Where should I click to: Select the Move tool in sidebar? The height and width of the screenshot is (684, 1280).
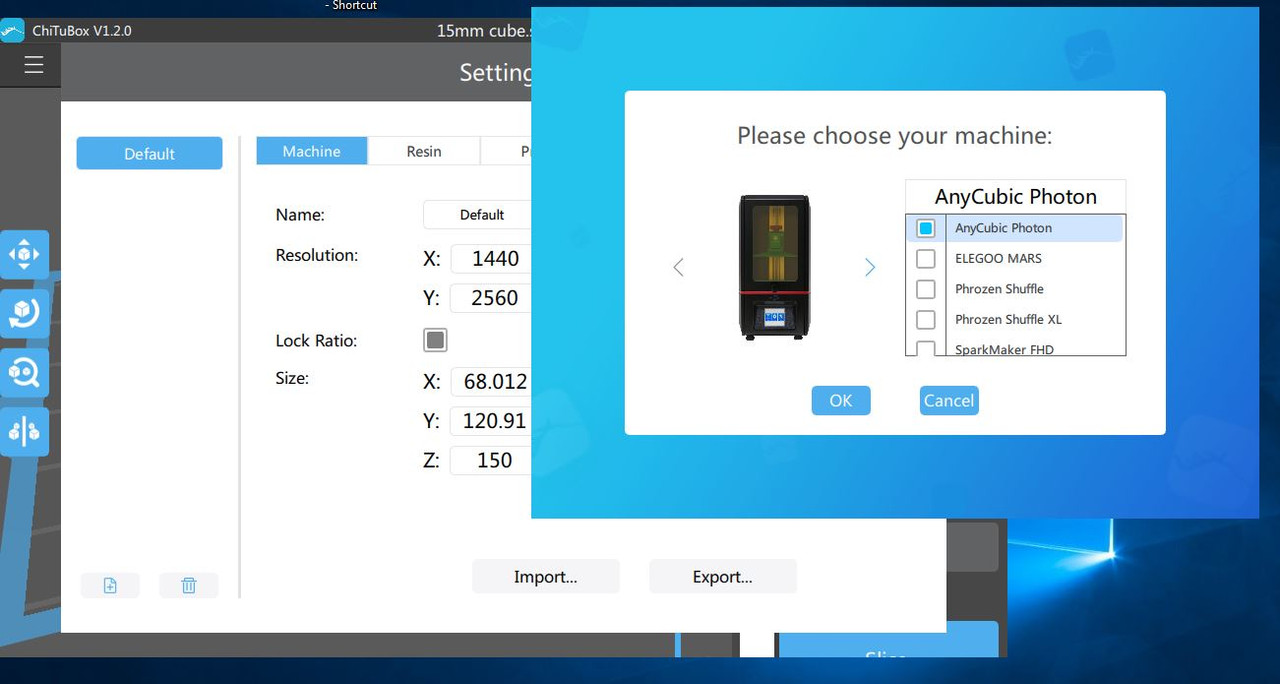coord(24,253)
